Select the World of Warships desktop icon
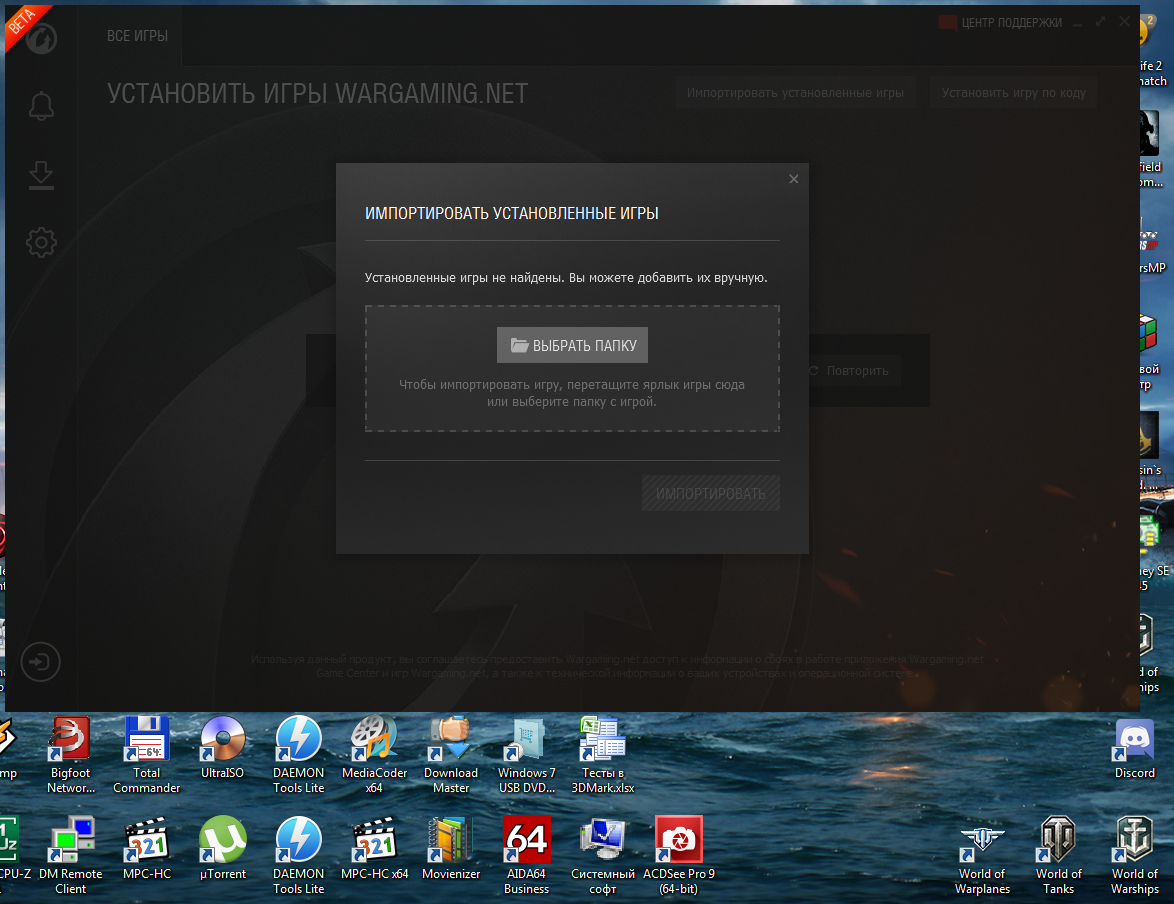Image resolution: width=1174 pixels, height=904 pixels. [x=1135, y=855]
